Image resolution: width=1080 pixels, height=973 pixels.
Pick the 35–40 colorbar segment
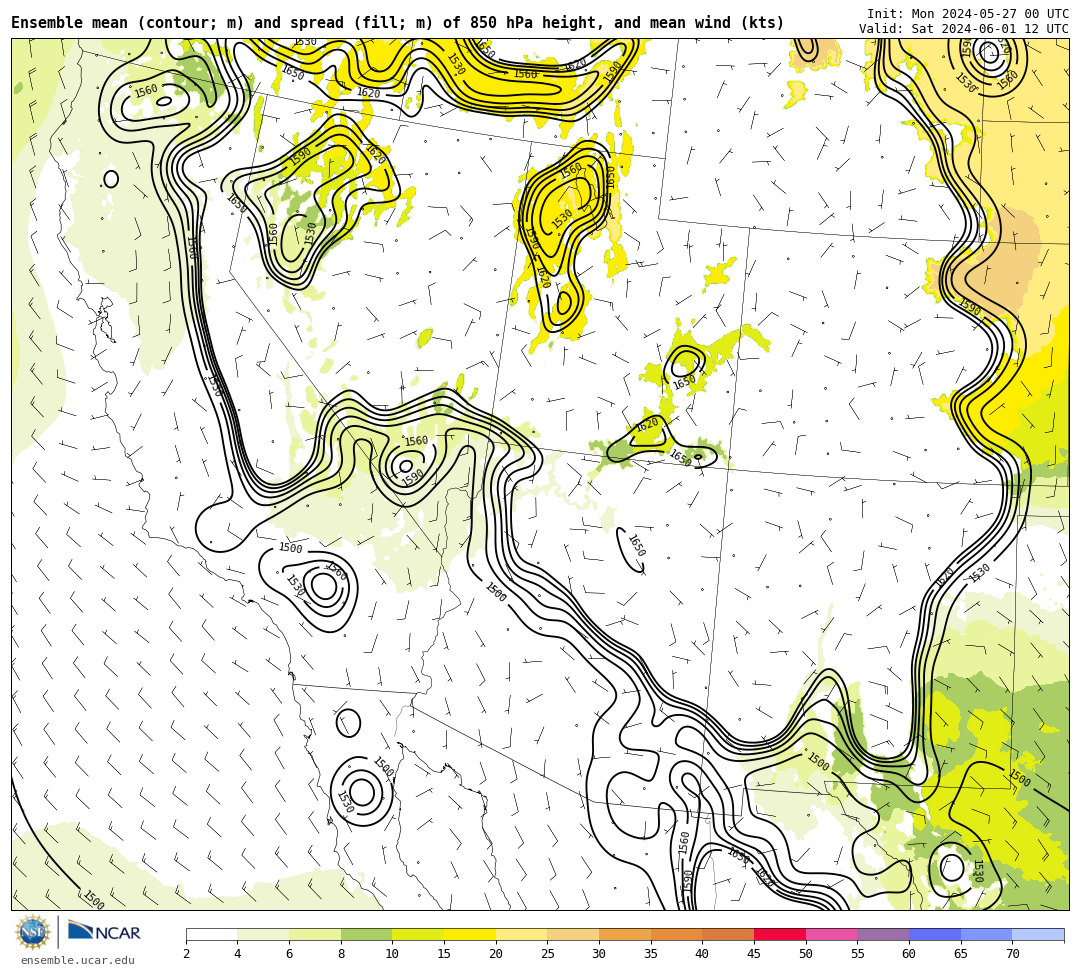click(676, 934)
